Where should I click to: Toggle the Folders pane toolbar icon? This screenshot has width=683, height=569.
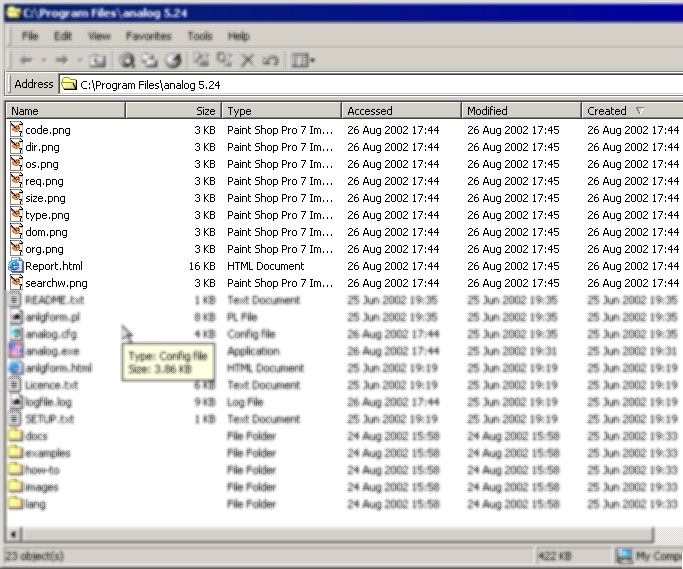[x=150, y=61]
